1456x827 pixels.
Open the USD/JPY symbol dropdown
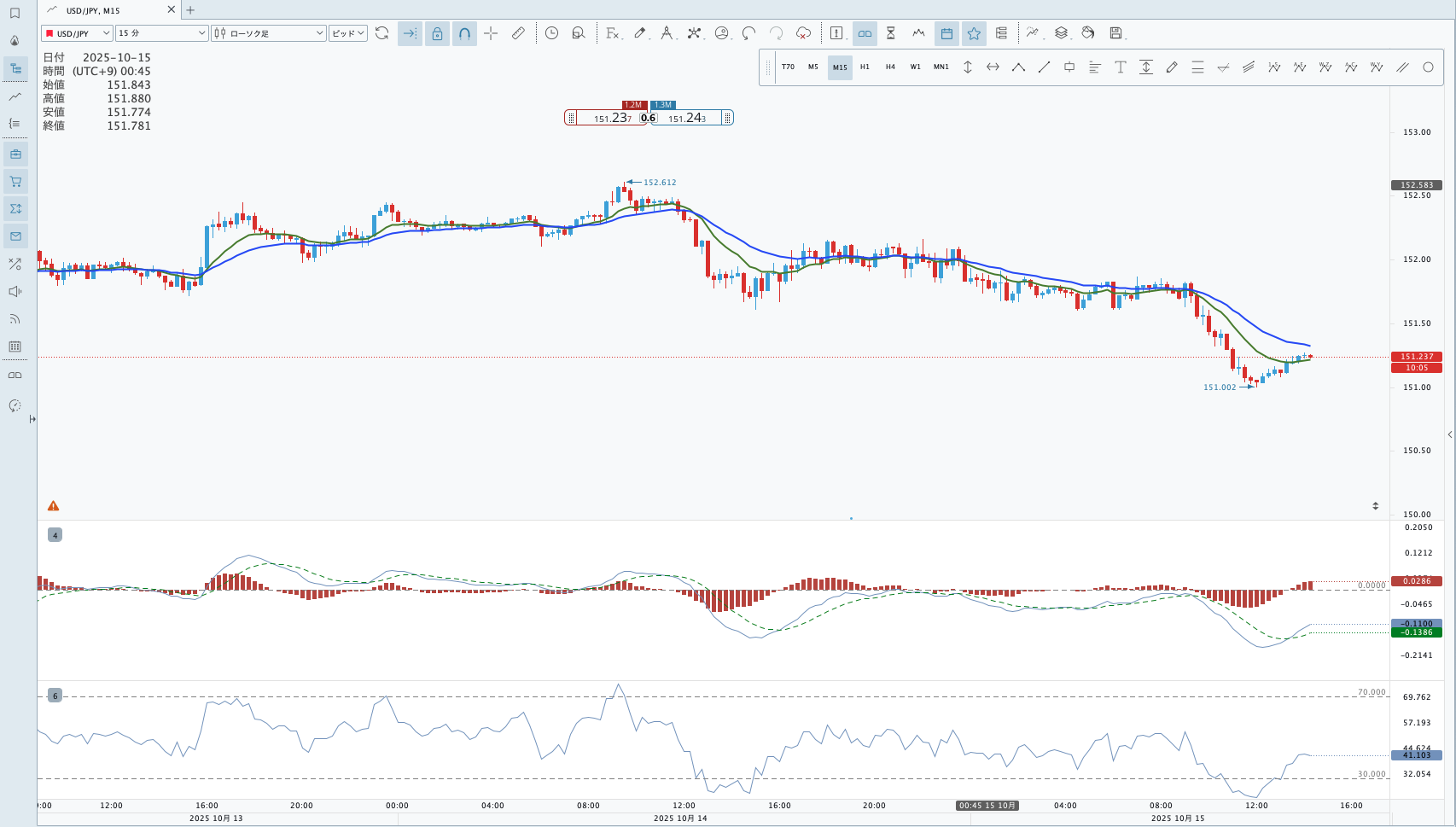click(77, 33)
